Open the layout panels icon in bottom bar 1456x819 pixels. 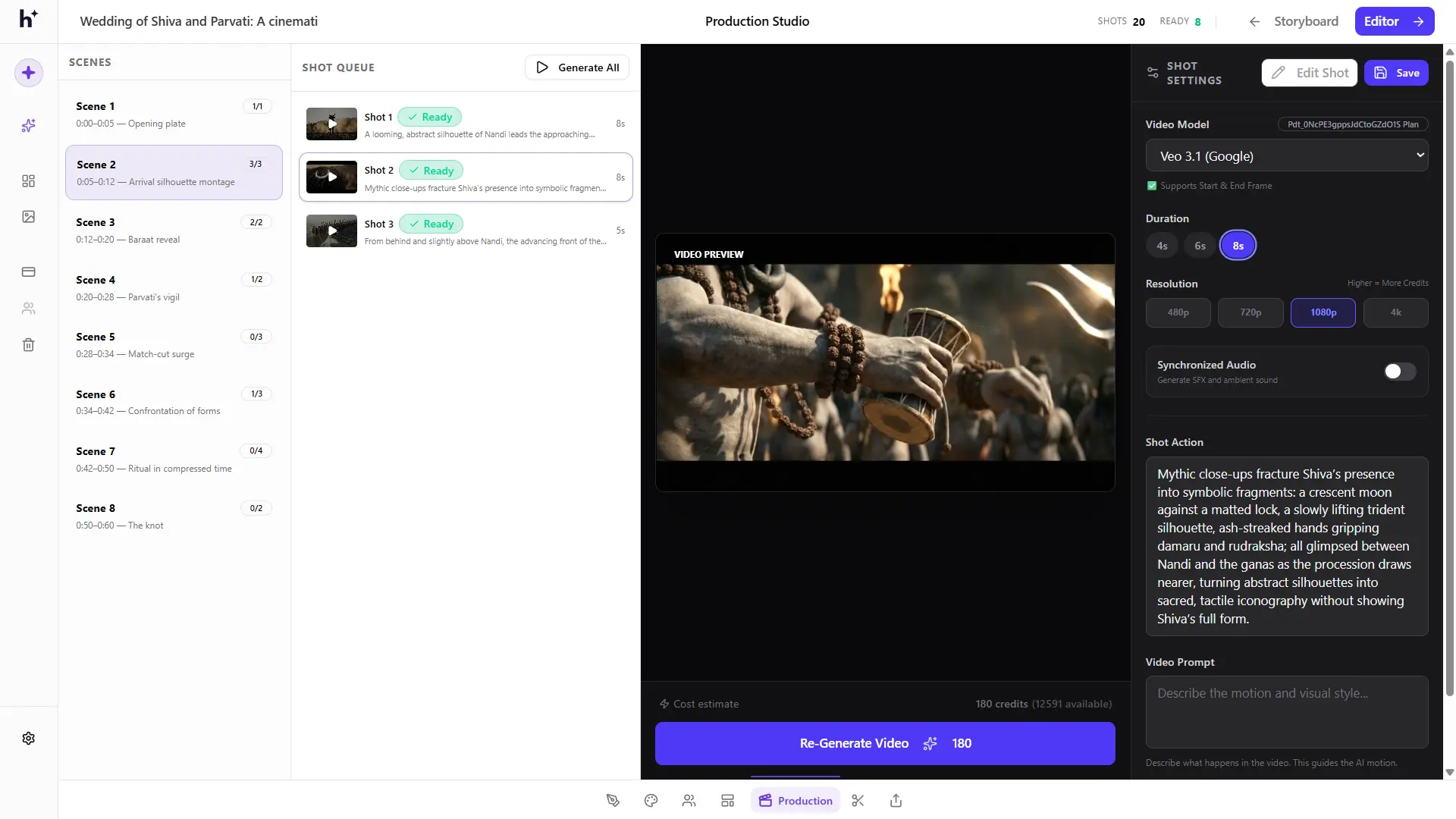[727, 801]
